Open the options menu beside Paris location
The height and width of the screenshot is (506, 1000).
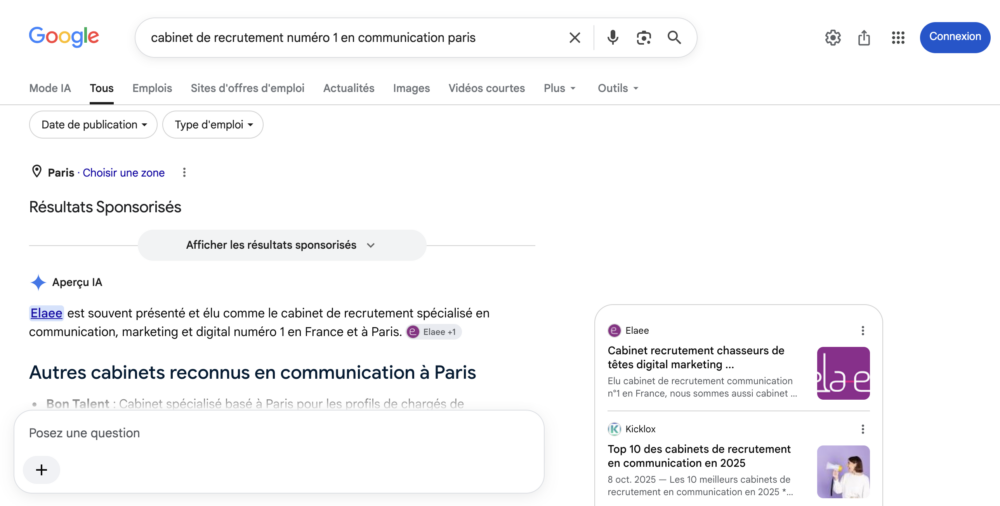pos(184,172)
